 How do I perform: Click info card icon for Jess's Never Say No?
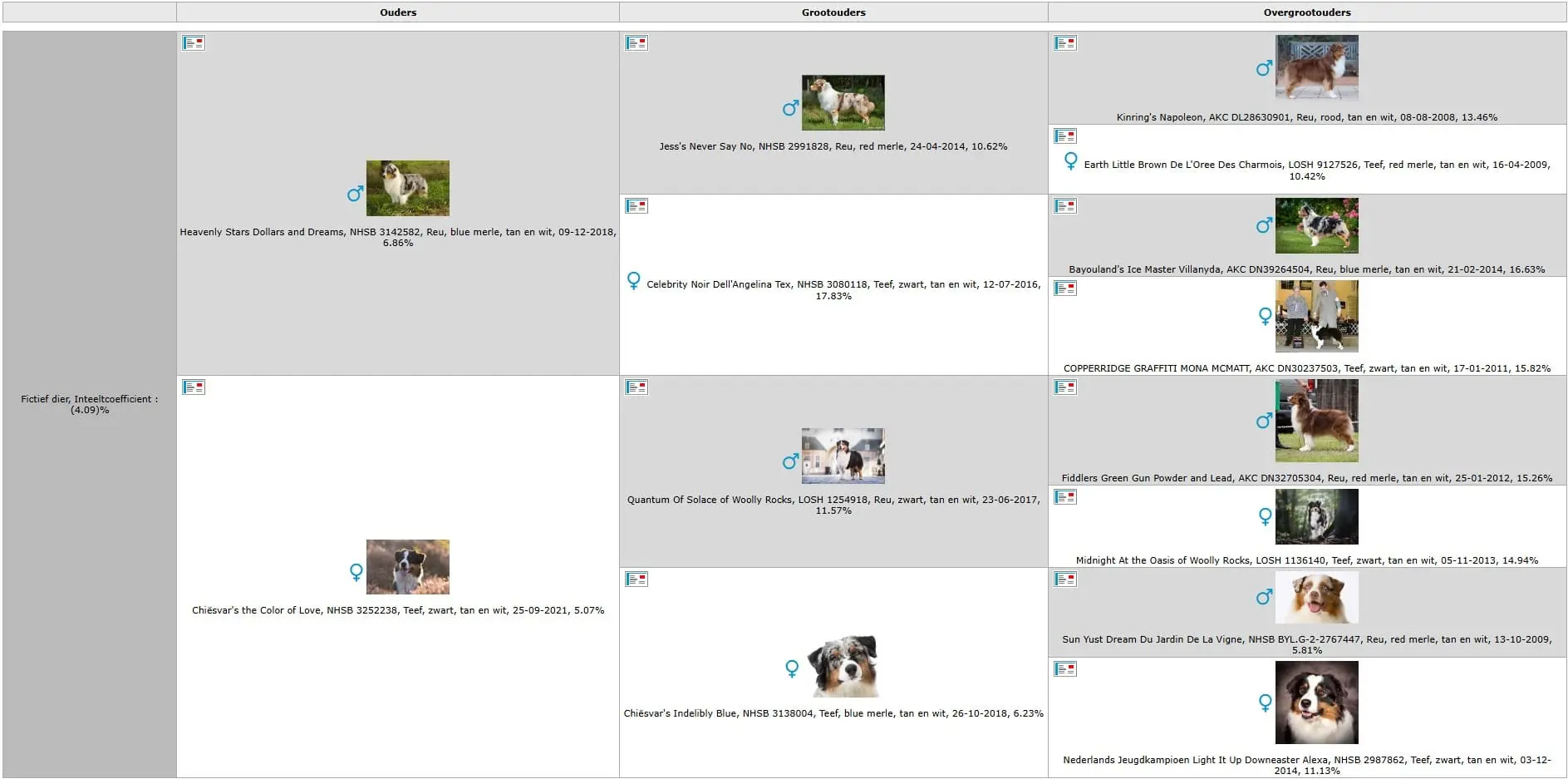tap(637, 43)
